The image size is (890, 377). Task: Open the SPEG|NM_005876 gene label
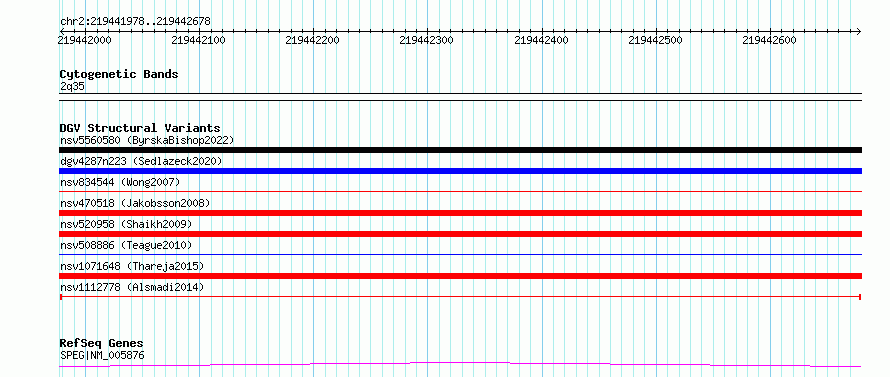tap(102, 355)
